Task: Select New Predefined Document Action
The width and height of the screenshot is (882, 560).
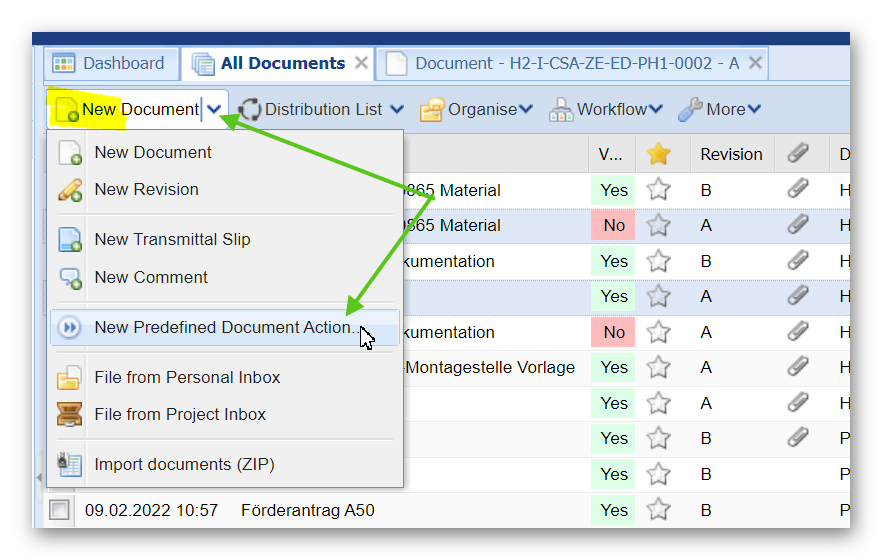Action: click(x=225, y=327)
